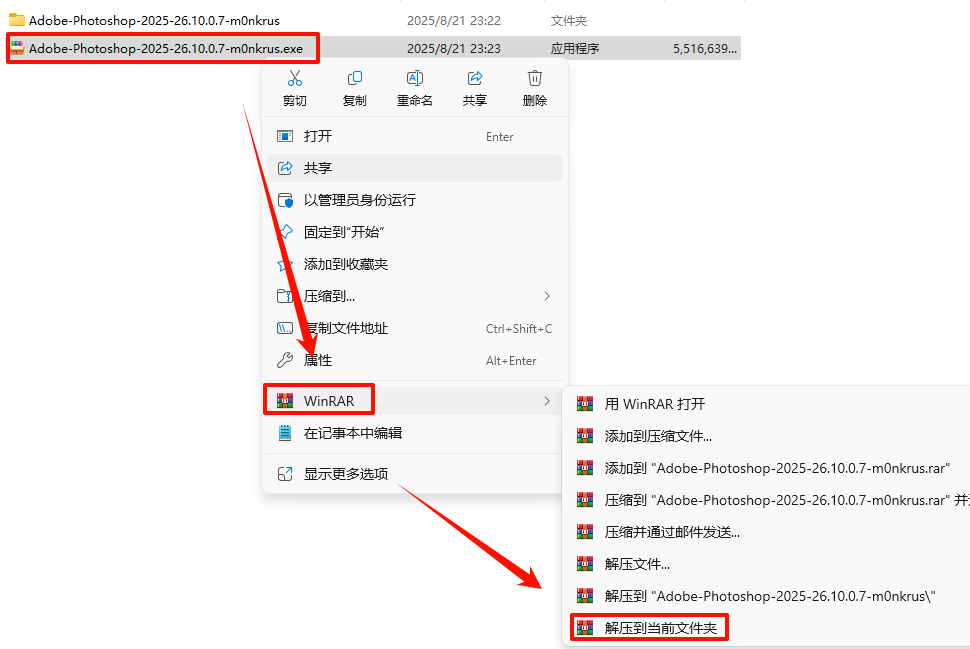
Task: Click the Copy icon in context menu
Action: [354, 78]
